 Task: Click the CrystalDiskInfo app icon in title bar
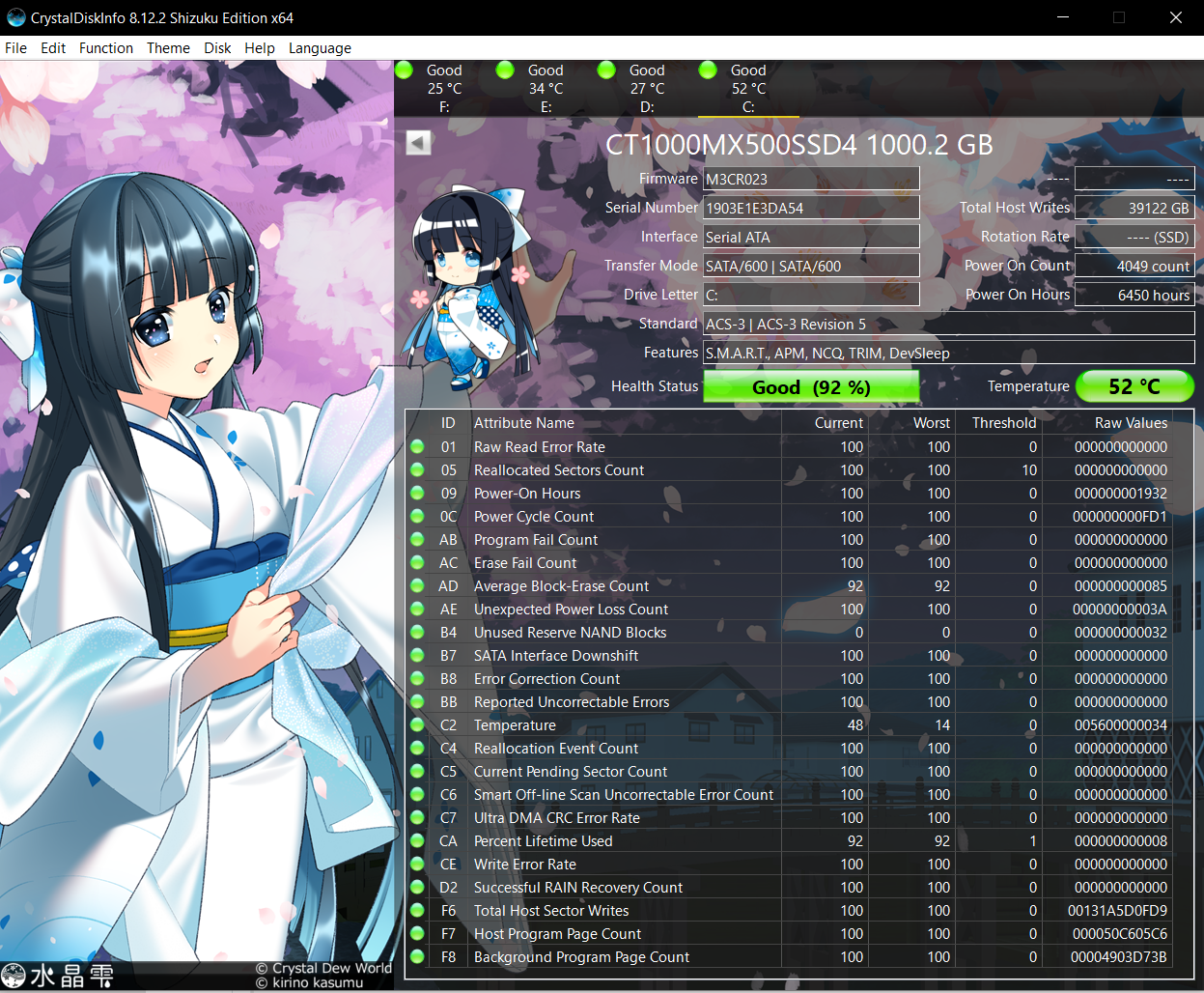[15, 17]
